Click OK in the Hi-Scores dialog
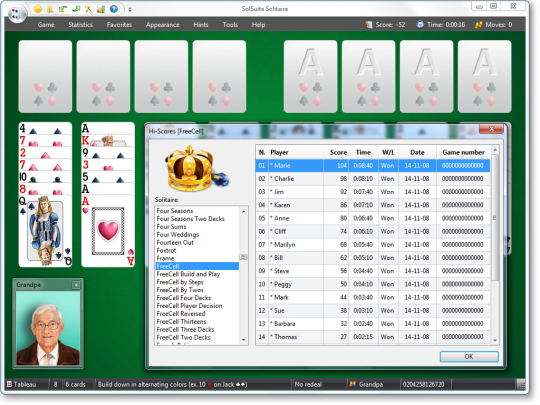The width and height of the screenshot is (540, 405). 469,356
